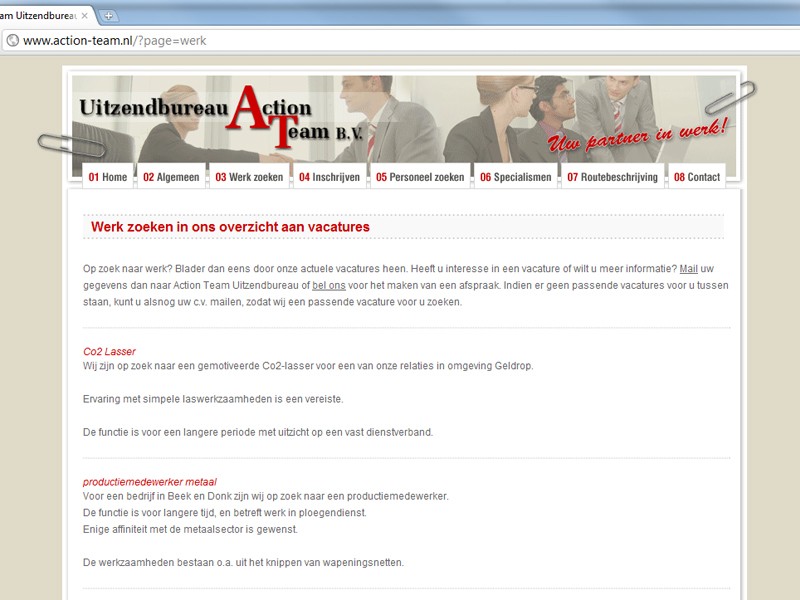Image resolution: width=800 pixels, height=600 pixels.
Task: Click the Action Team B.V. logo
Action: (221, 116)
